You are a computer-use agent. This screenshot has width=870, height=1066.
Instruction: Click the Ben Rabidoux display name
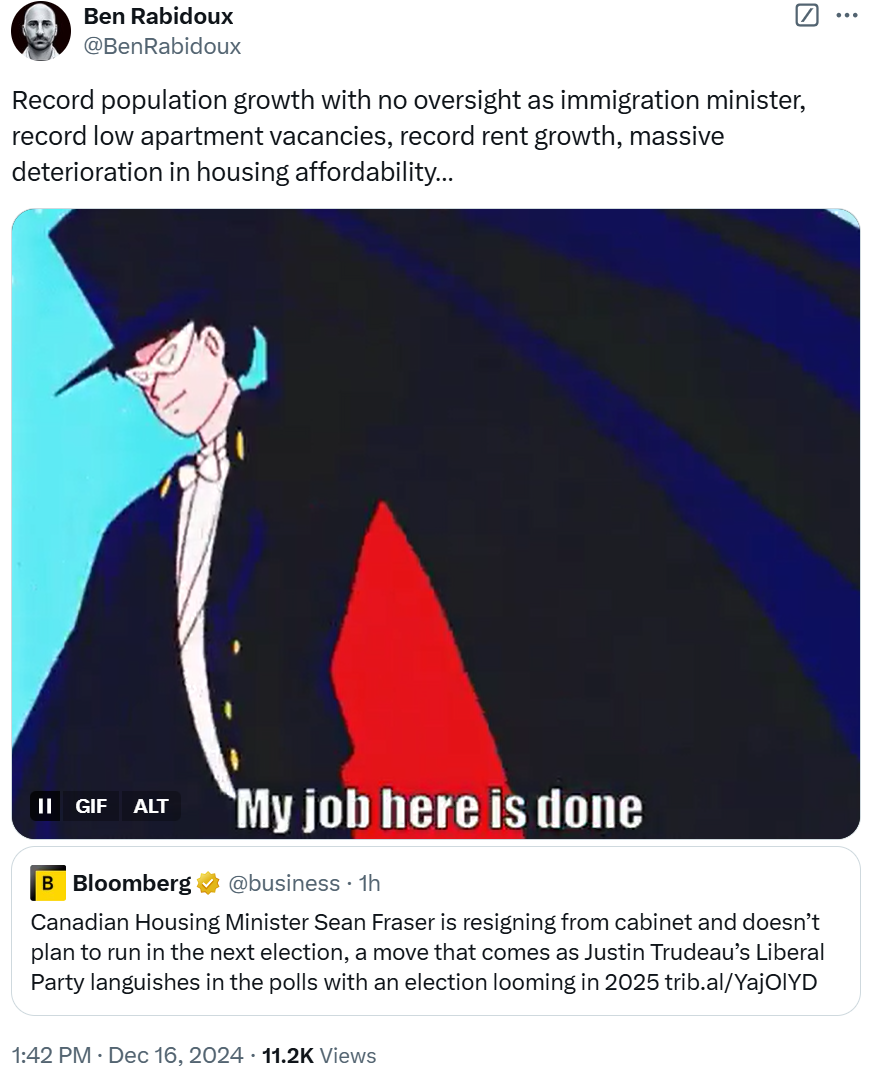pyautogui.click(x=158, y=16)
